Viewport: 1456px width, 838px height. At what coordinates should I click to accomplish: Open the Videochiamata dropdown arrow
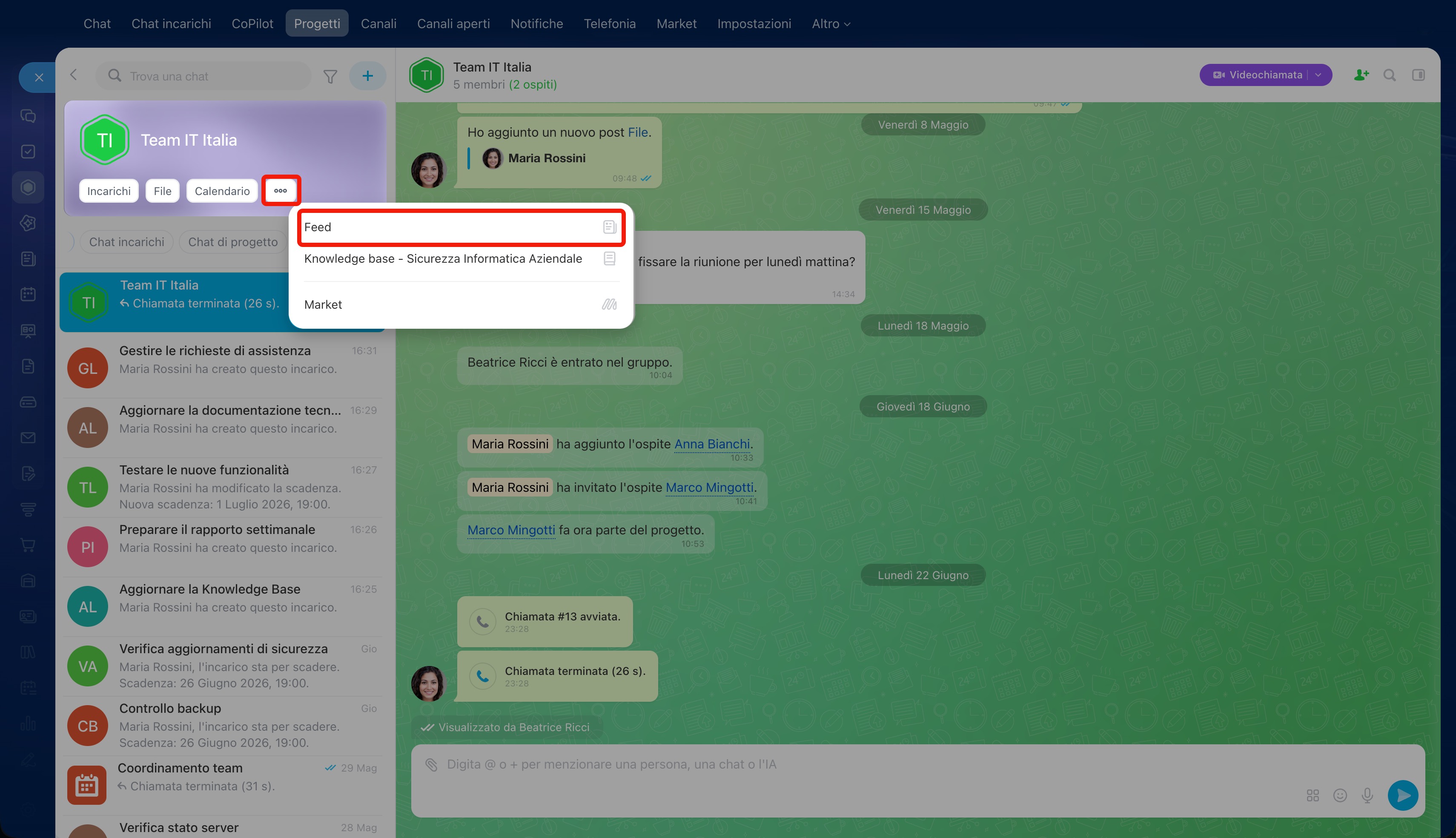1318,75
